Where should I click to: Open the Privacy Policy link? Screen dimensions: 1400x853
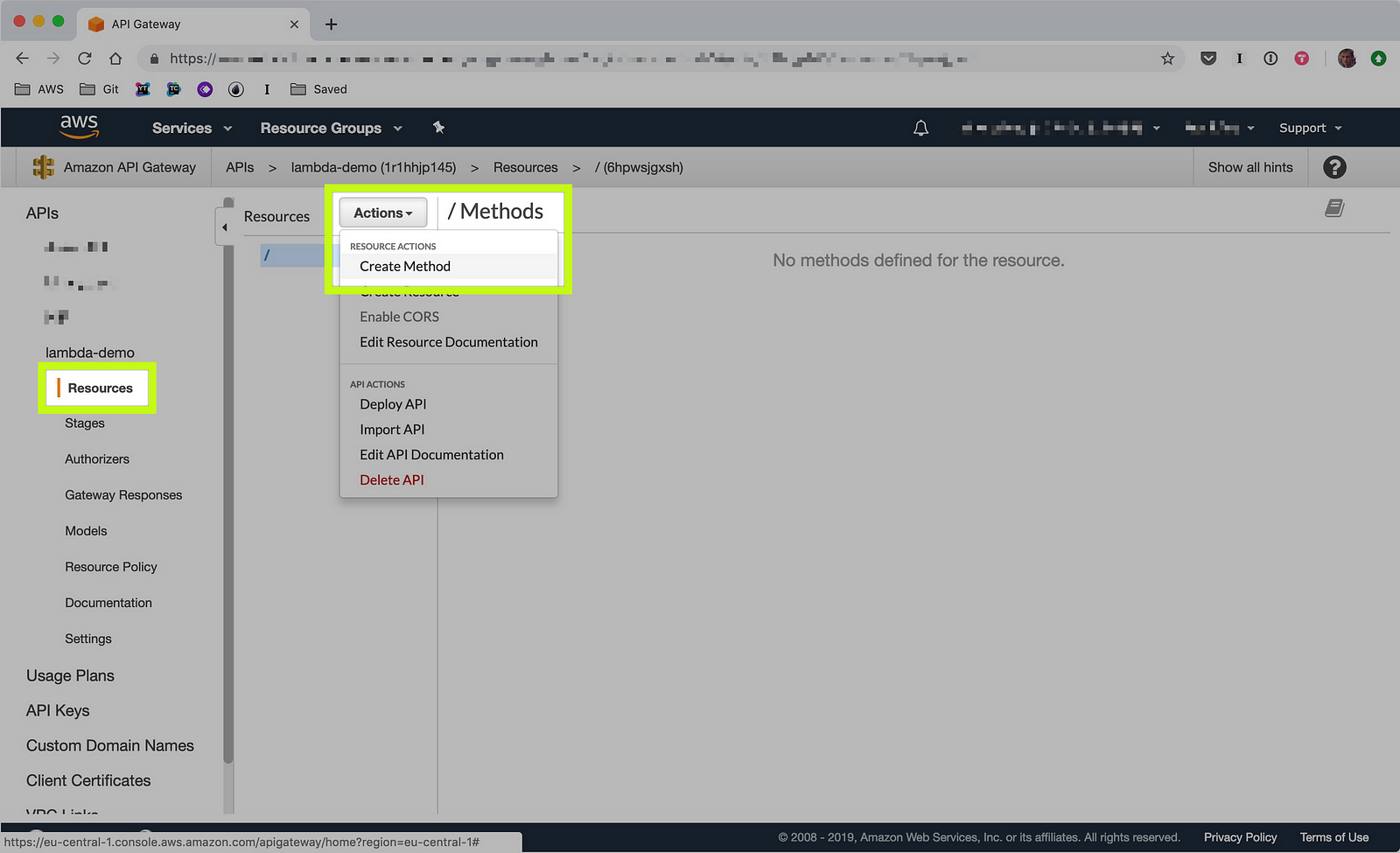point(1240,837)
